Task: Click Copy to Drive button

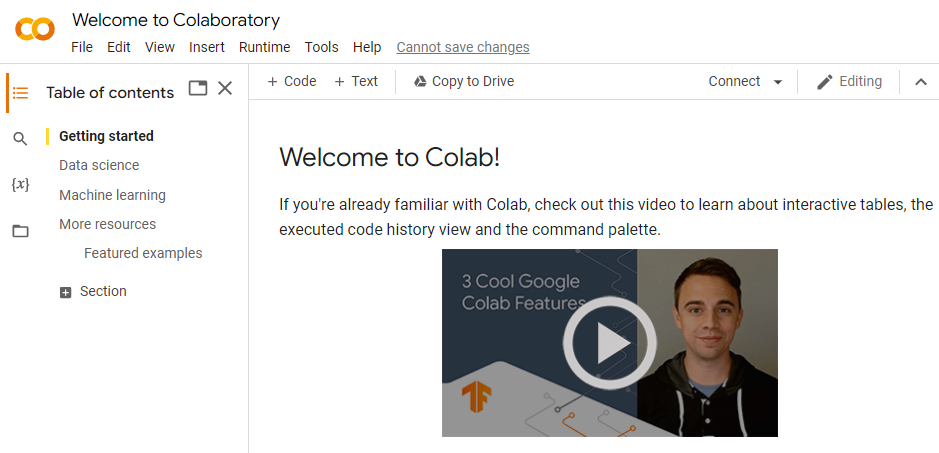Action: click(463, 82)
